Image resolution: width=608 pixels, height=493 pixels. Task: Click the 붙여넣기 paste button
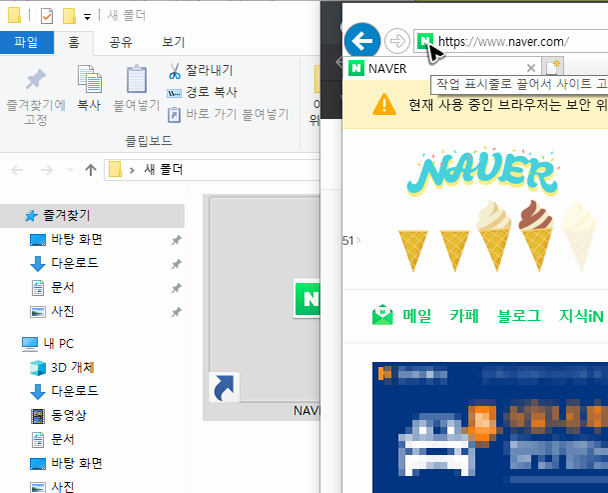tap(136, 88)
